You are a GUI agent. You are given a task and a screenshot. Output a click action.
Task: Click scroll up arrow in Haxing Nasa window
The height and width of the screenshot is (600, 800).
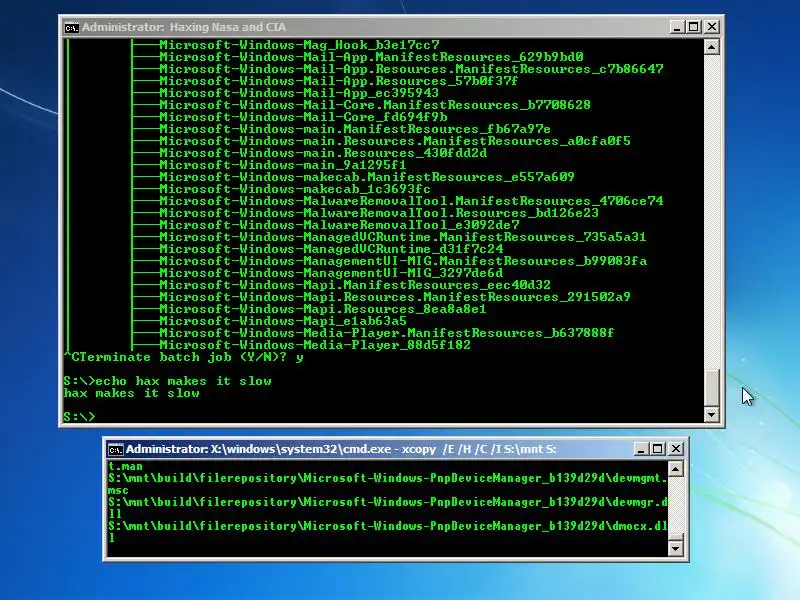[711, 47]
